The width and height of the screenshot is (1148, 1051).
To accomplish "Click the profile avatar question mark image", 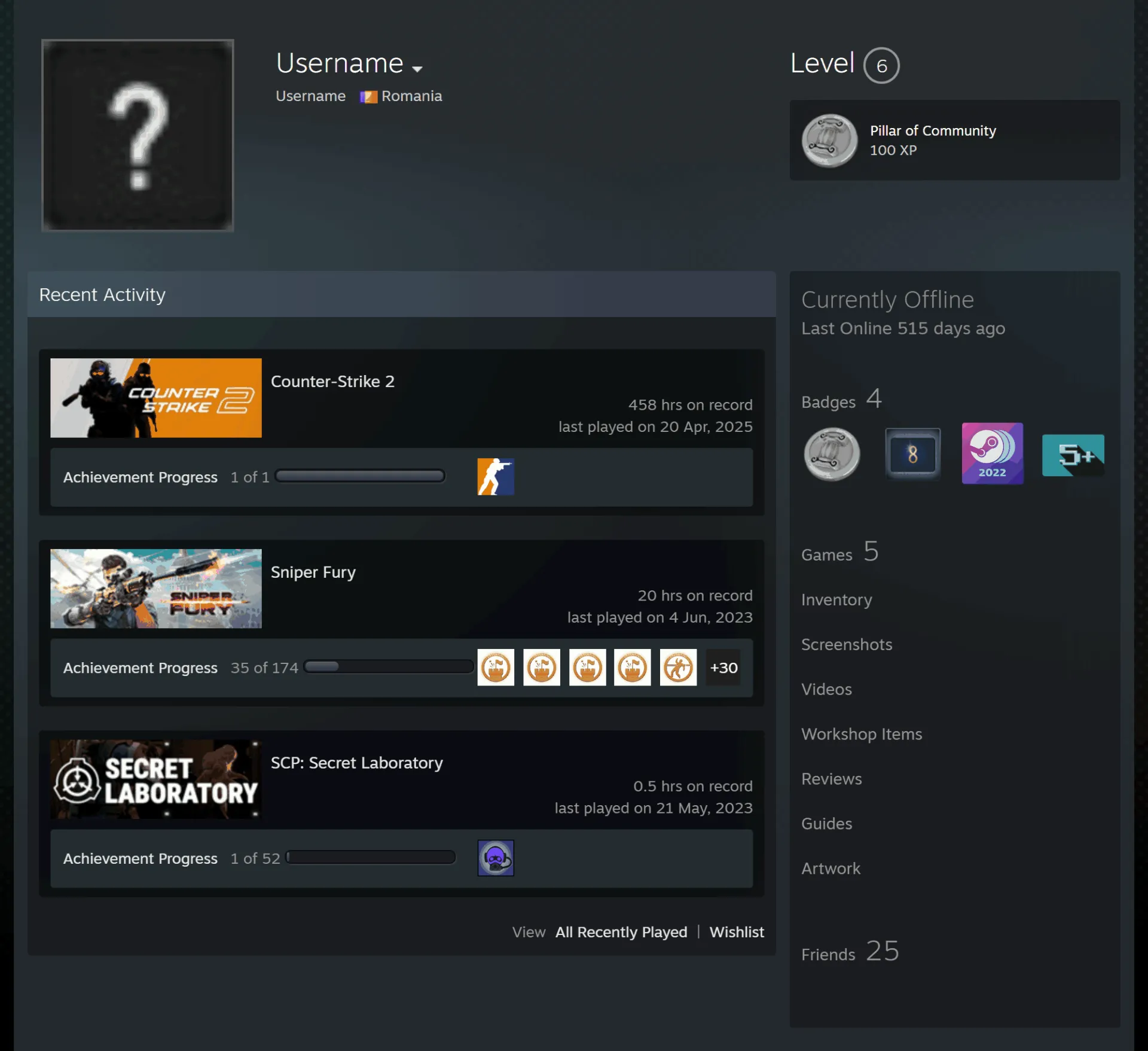I will 138,135.
